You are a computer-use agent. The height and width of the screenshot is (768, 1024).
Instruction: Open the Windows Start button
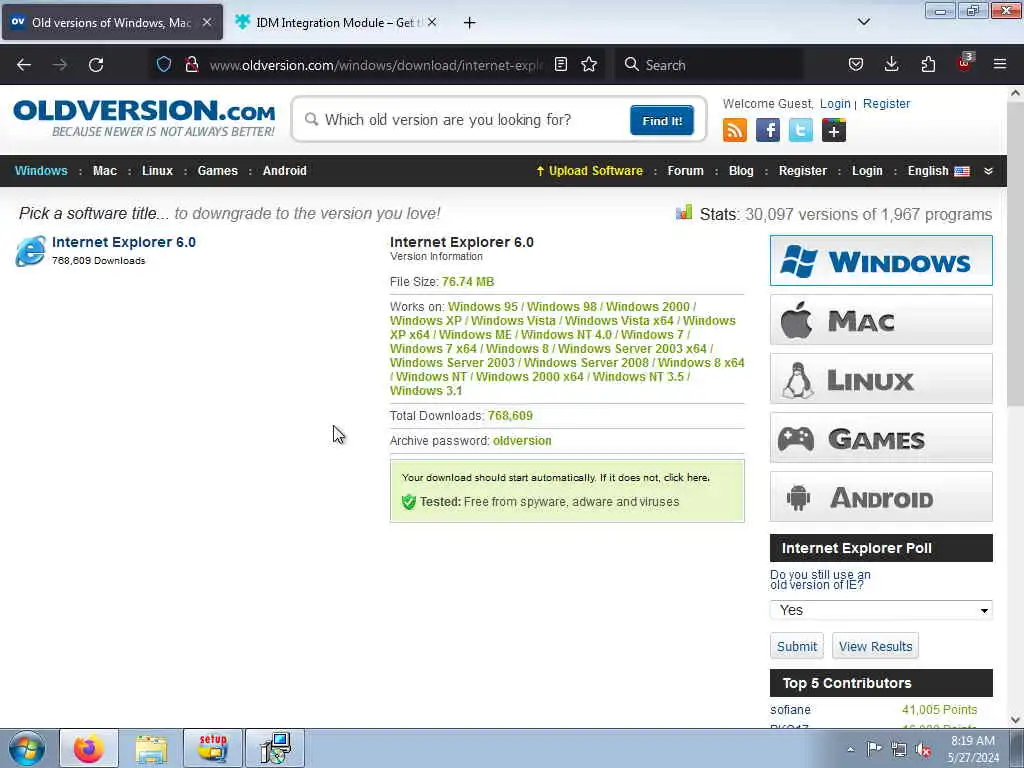pos(27,748)
